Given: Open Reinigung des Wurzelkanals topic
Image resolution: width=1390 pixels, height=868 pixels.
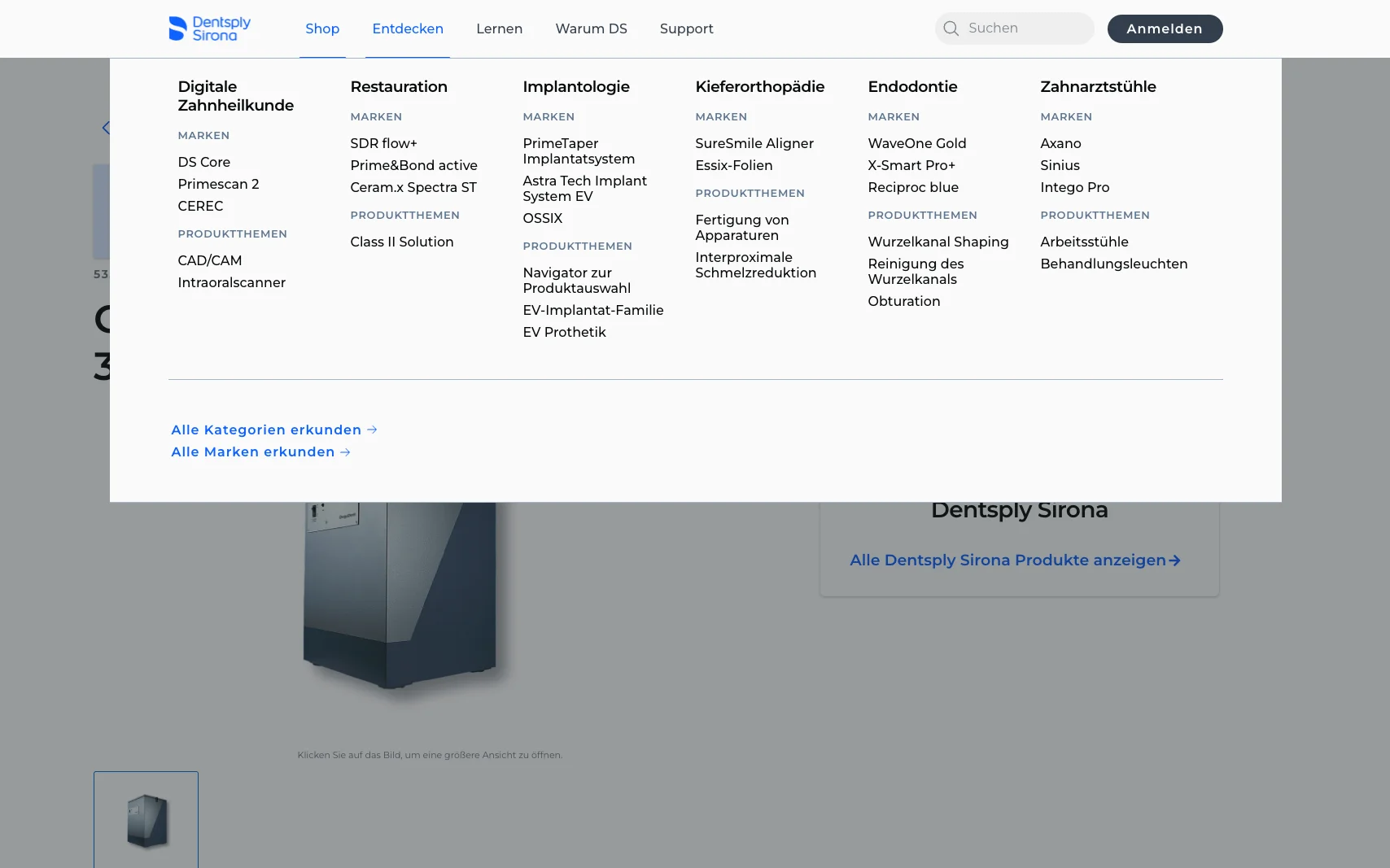Looking at the screenshot, I should tap(916, 272).
